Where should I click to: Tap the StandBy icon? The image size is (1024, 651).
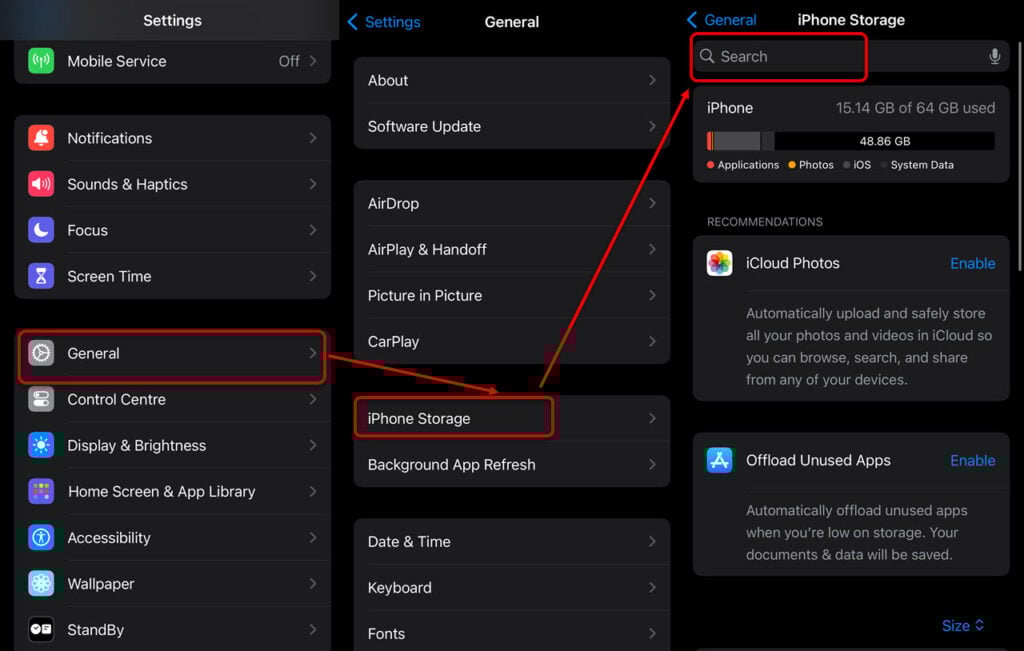point(41,629)
